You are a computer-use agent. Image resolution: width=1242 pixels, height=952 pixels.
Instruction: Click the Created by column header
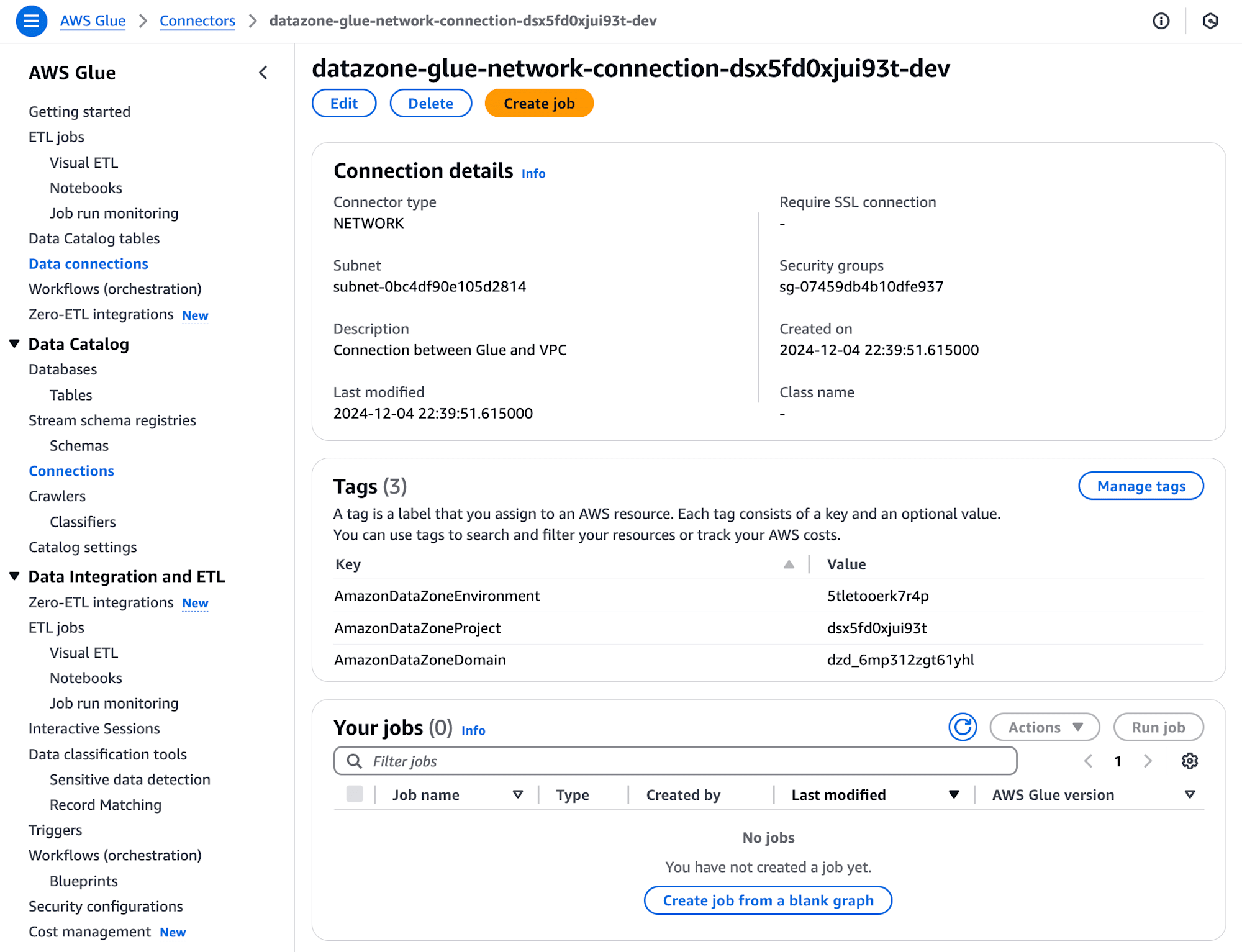[683, 795]
